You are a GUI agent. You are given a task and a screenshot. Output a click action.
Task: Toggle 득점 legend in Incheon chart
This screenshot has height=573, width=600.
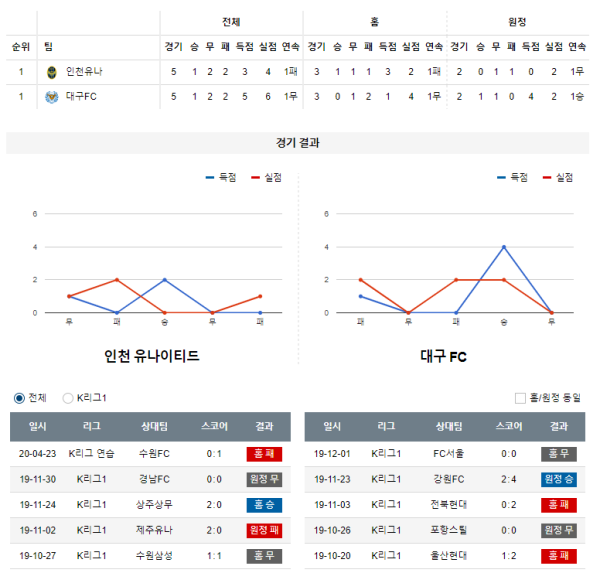(x=221, y=177)
